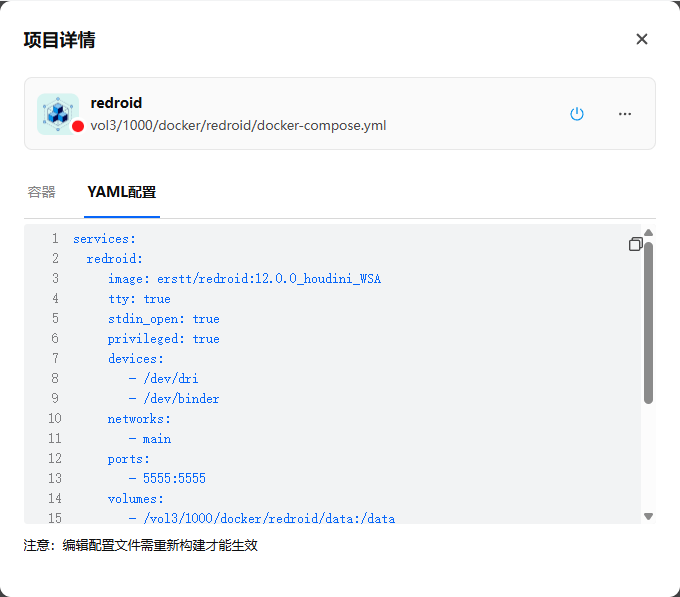Click the 'devices:' line
The image size is (680, 597).
tap(136, 359)
